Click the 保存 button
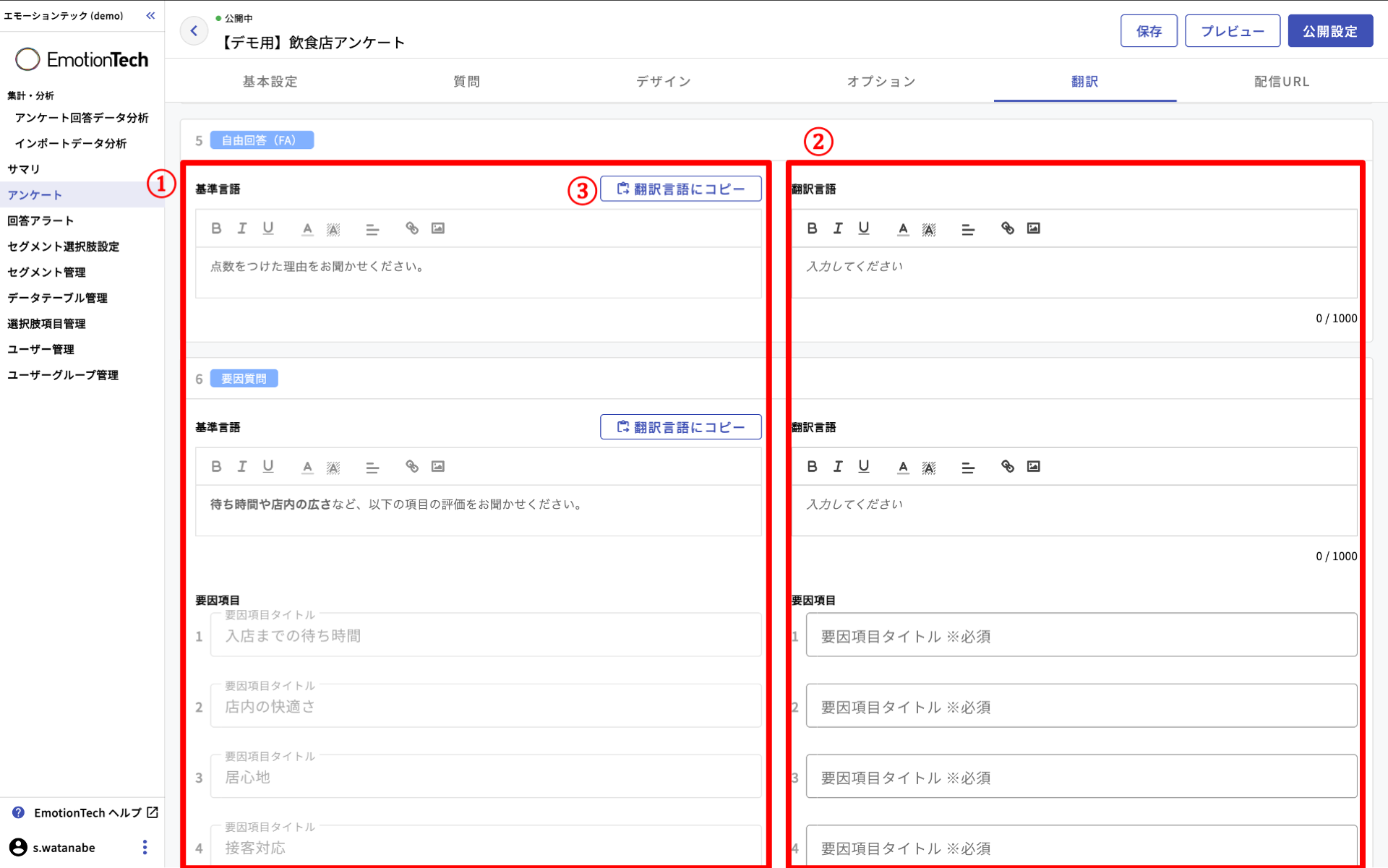Viewport: 1388px width, 868px height. pyautogui.click(x=1148, y=31)
